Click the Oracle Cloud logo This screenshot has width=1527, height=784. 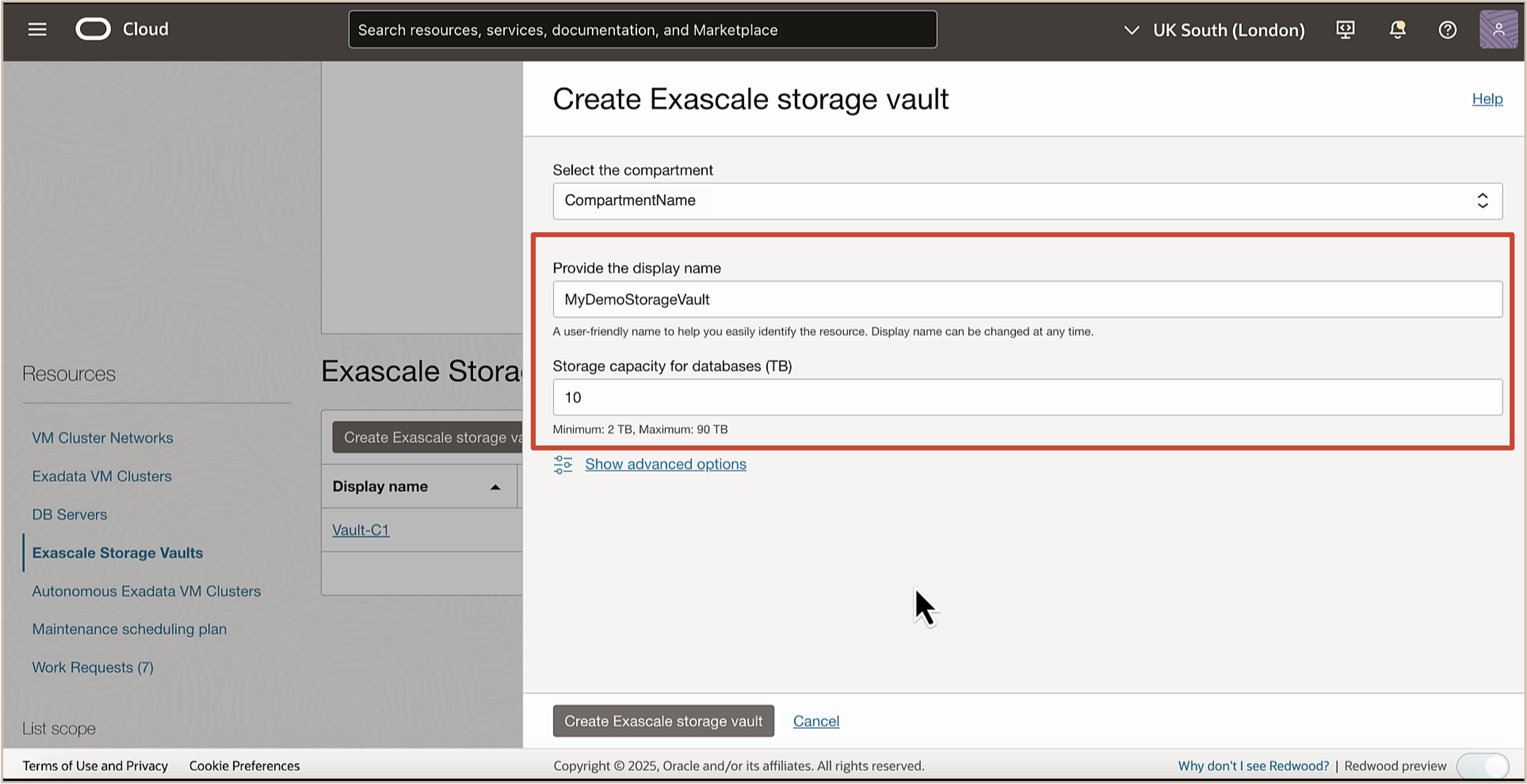pos(93,29)
